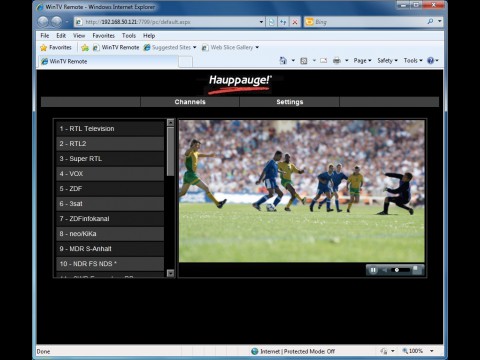Select channel 1 - RTL Television
This screenshot has height=360, width=480.
pyautogui.click(x=110, y=129)
